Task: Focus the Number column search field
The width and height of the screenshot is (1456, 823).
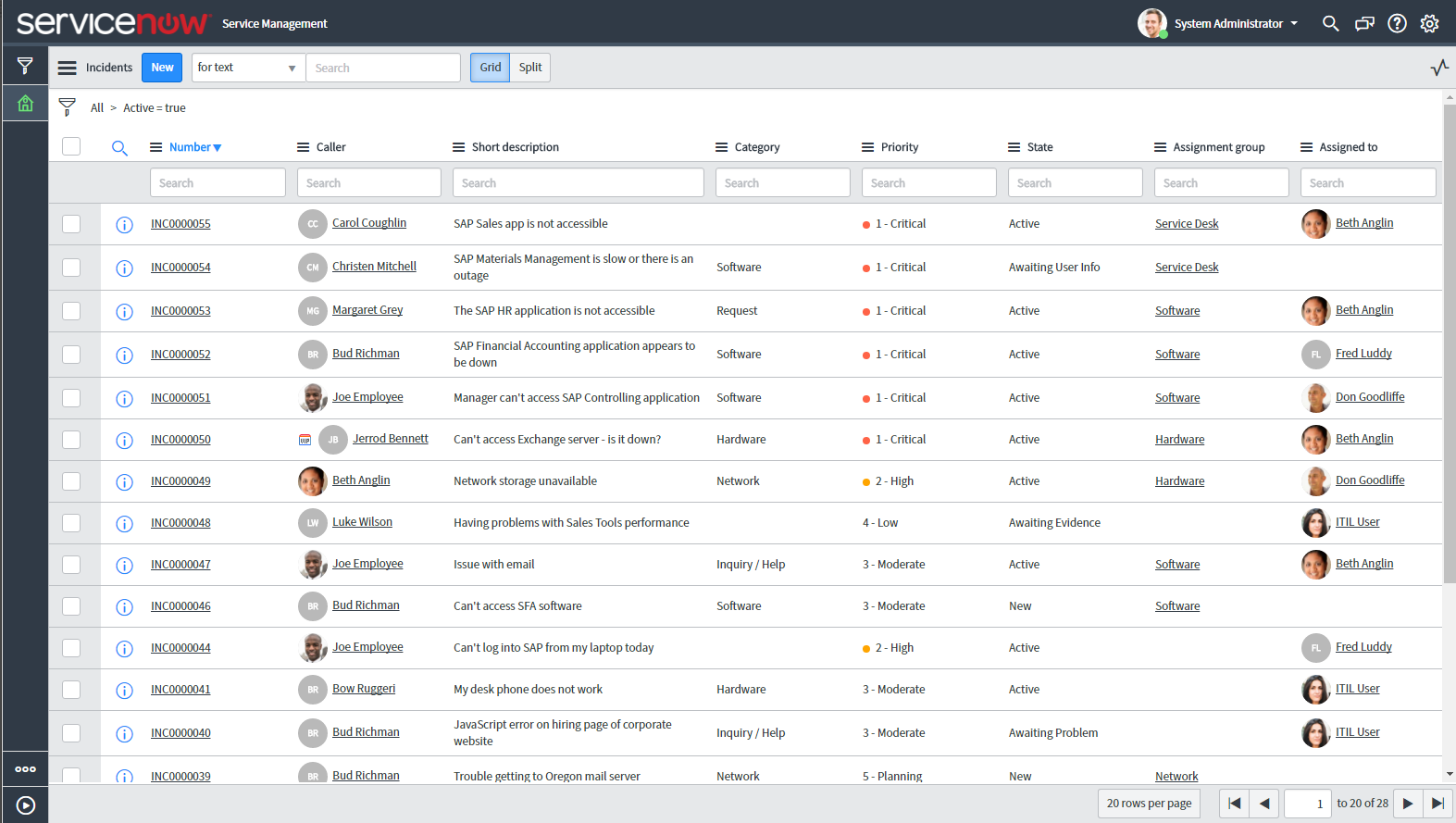Action: coord(218,183)
